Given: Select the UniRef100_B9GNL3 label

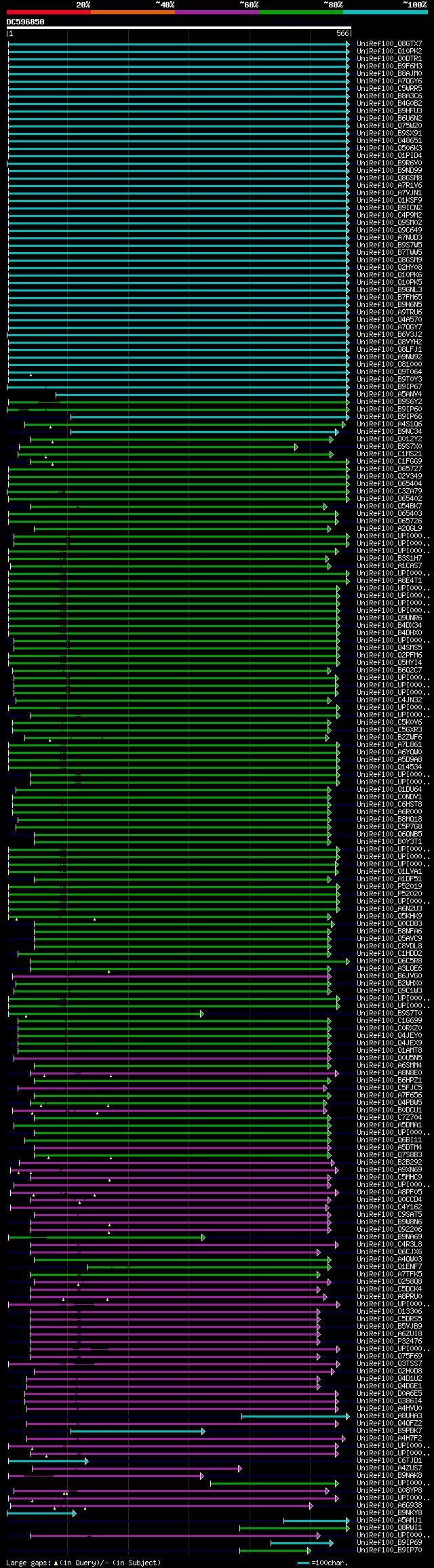Looking at the screenshot, I should [389, 290].
